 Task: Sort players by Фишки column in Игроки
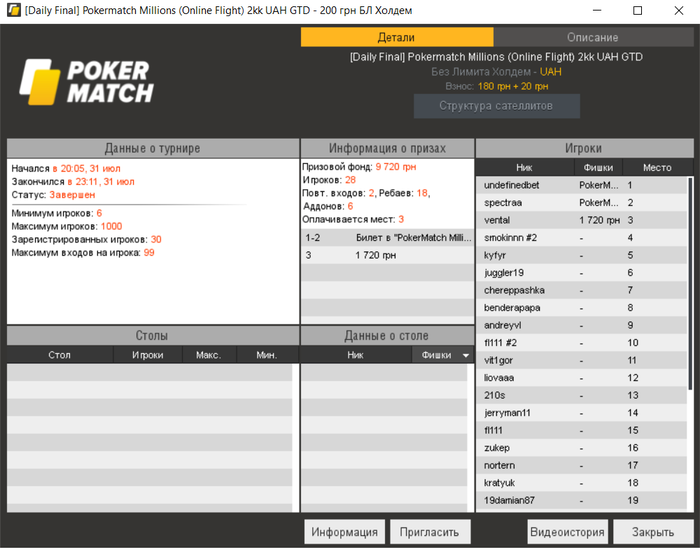pos(598,167)
